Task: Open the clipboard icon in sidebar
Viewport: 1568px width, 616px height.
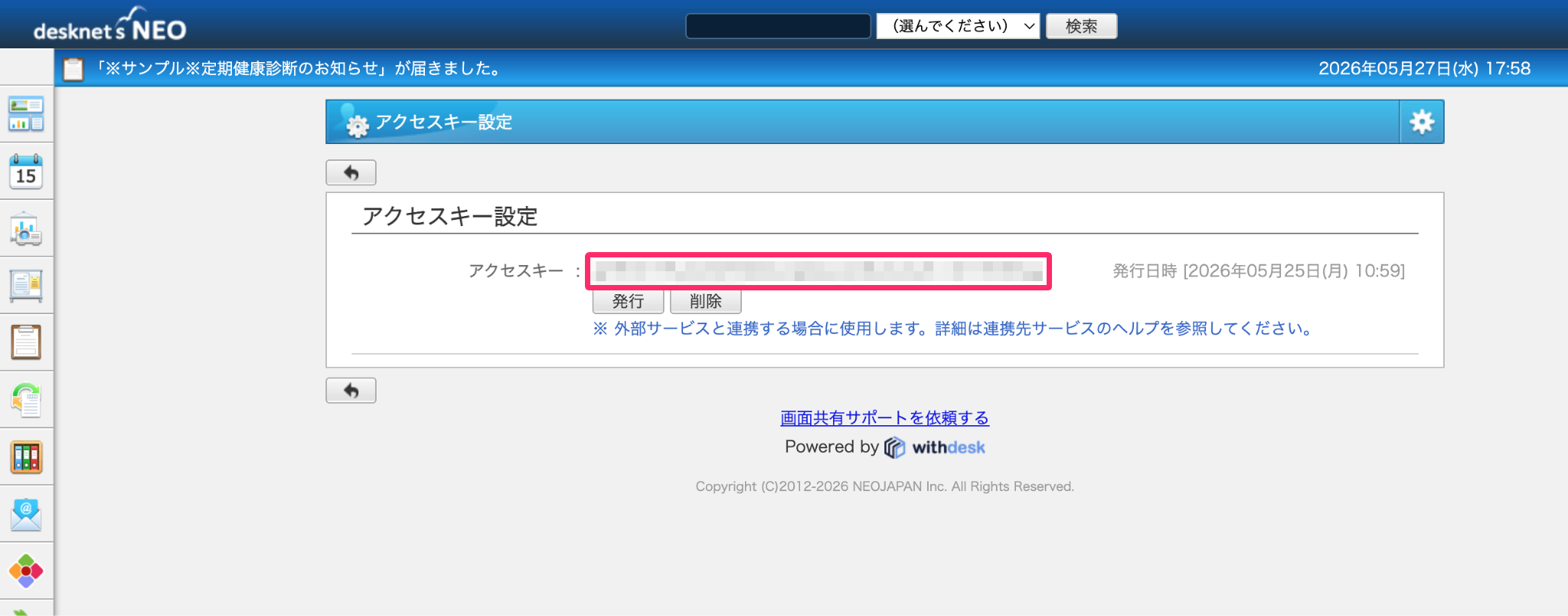Action: [x=26, y=342]
